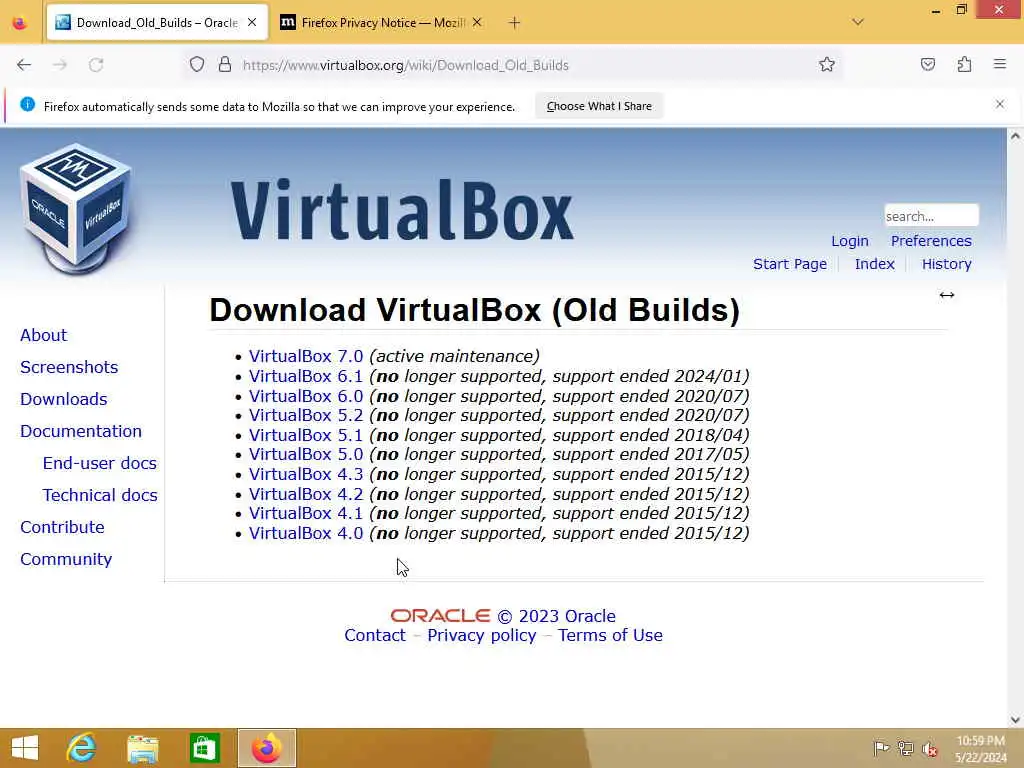Go back to the previous page
Screen dimensions: 1024x768
click(24, 65)
